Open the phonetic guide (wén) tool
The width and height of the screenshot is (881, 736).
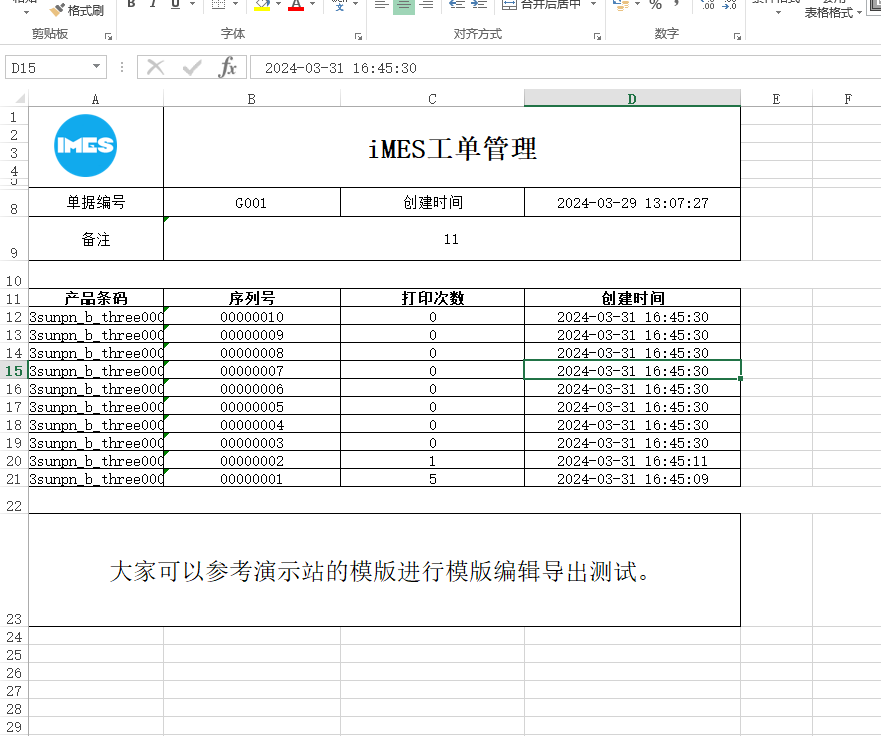click(339, 5)
